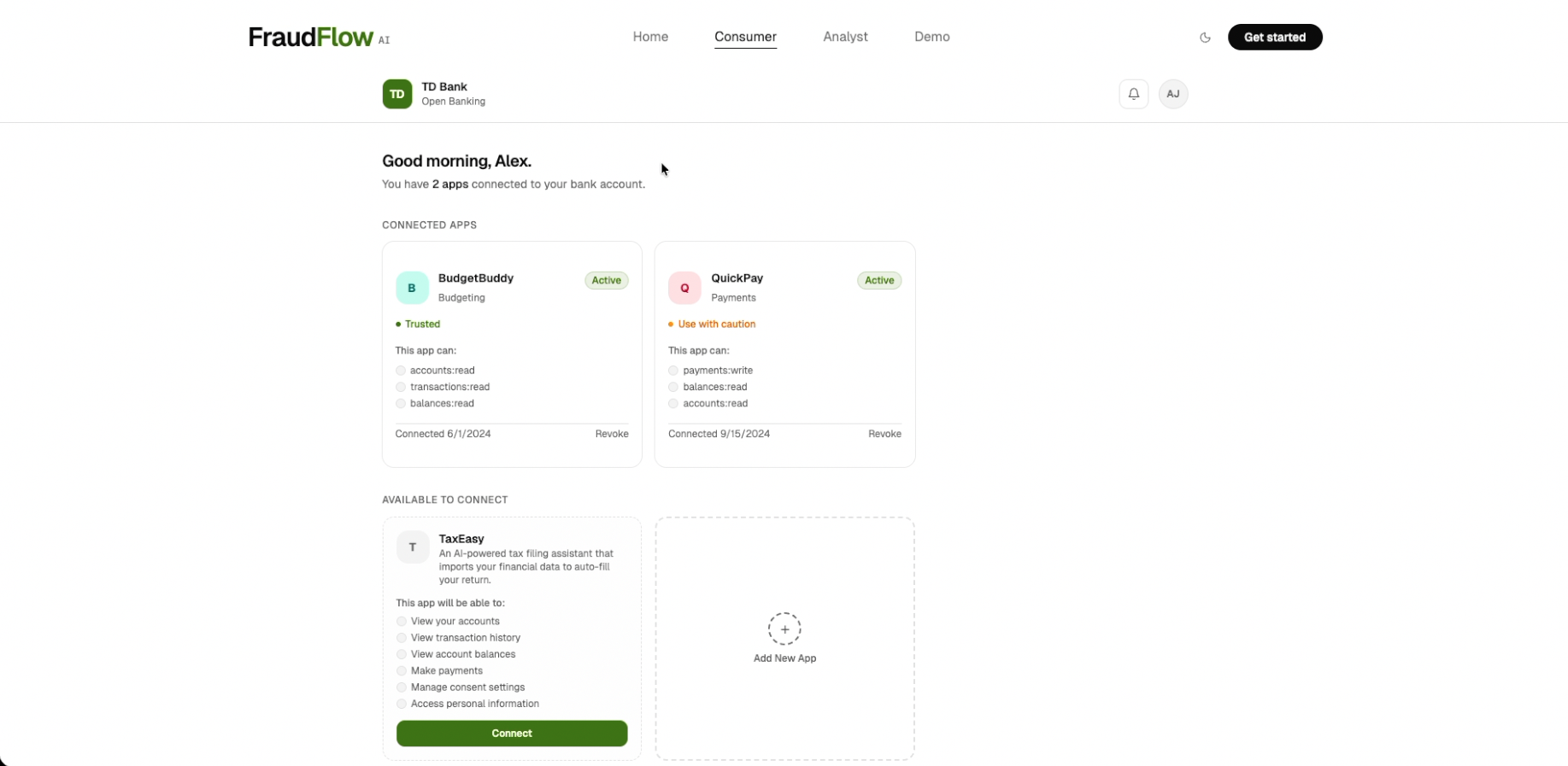Click BudgetBuddy's Active status badge

[607, 280]
